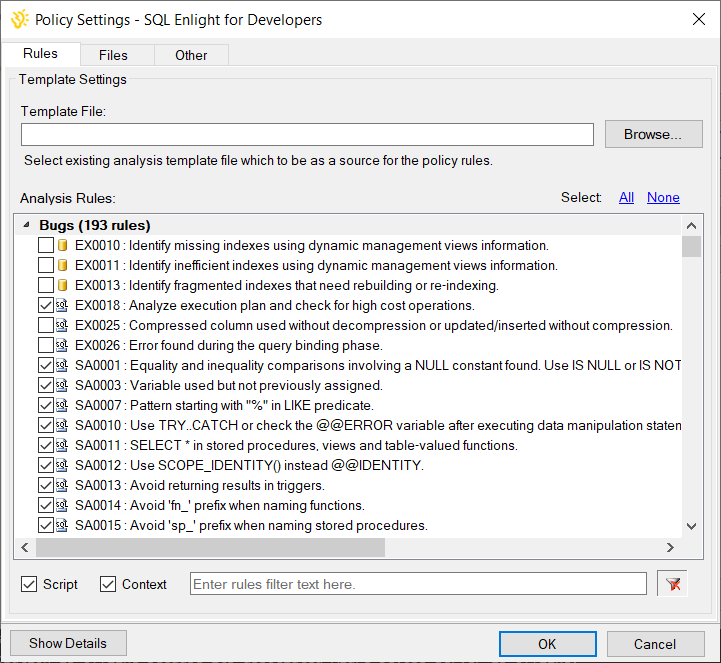721x663 pixels.
Task: Switch to the Files tab
Action: (113, 55)
